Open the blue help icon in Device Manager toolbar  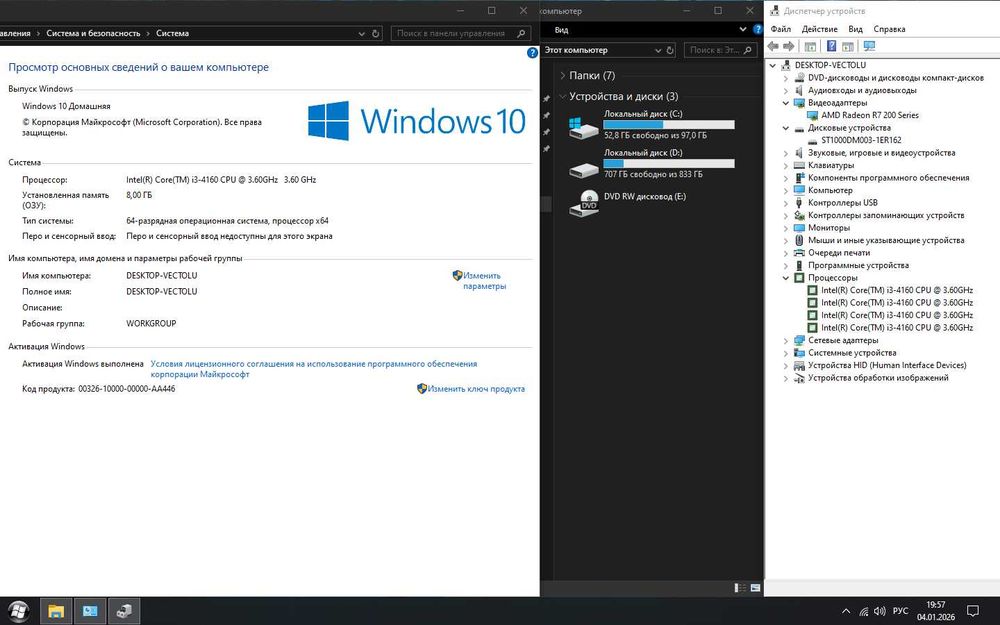tap(832, 46)
